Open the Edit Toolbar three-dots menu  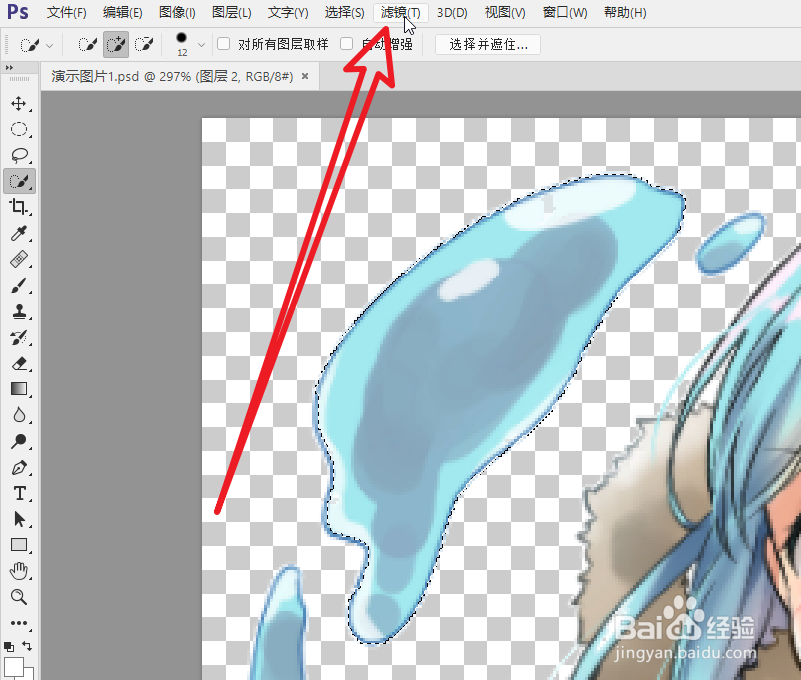(19, 623)
